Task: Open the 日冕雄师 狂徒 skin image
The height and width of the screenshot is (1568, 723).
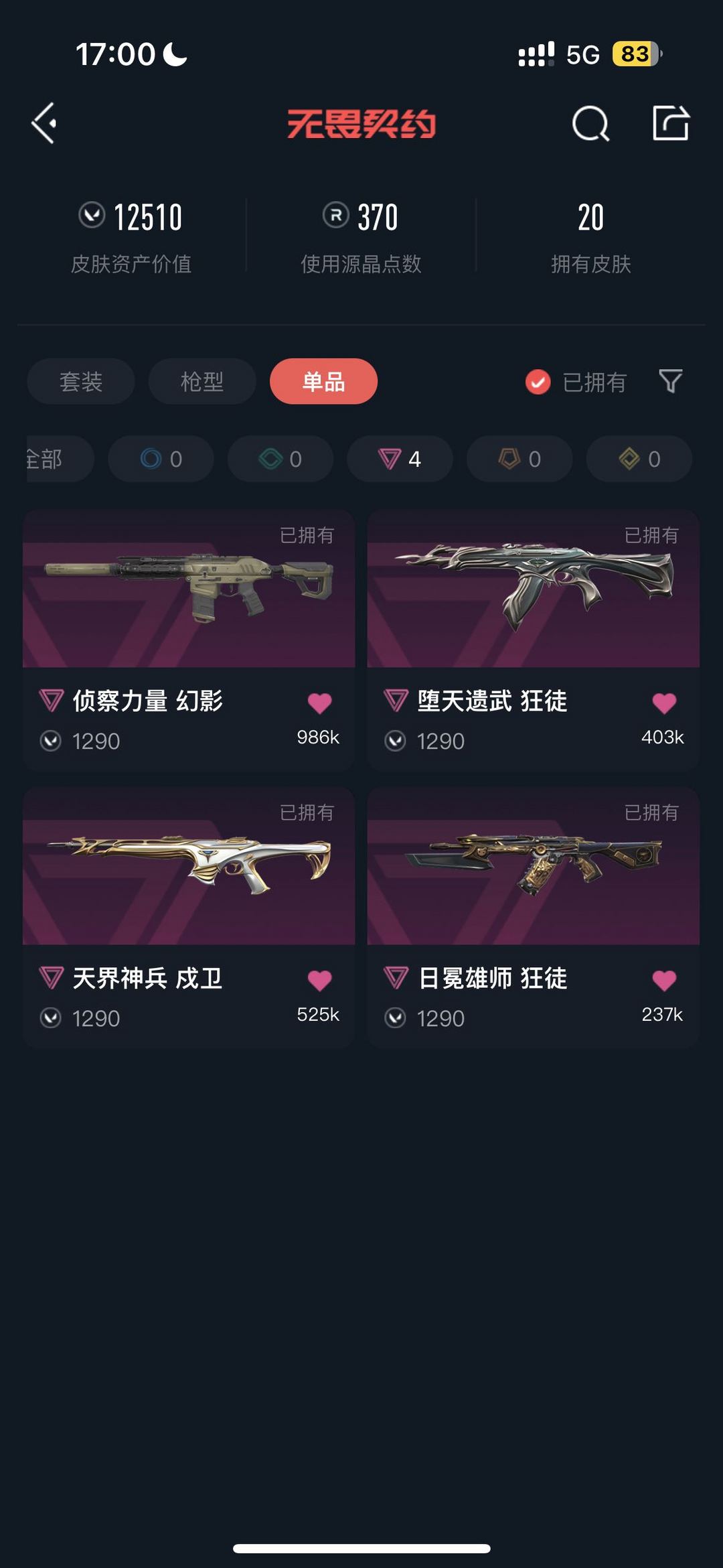Action: (x=534, y=866)
